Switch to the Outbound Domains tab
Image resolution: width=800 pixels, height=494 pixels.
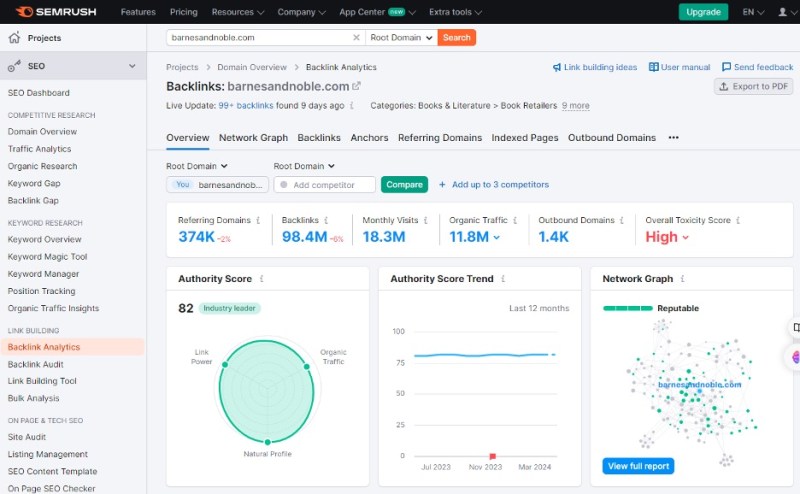612,138
